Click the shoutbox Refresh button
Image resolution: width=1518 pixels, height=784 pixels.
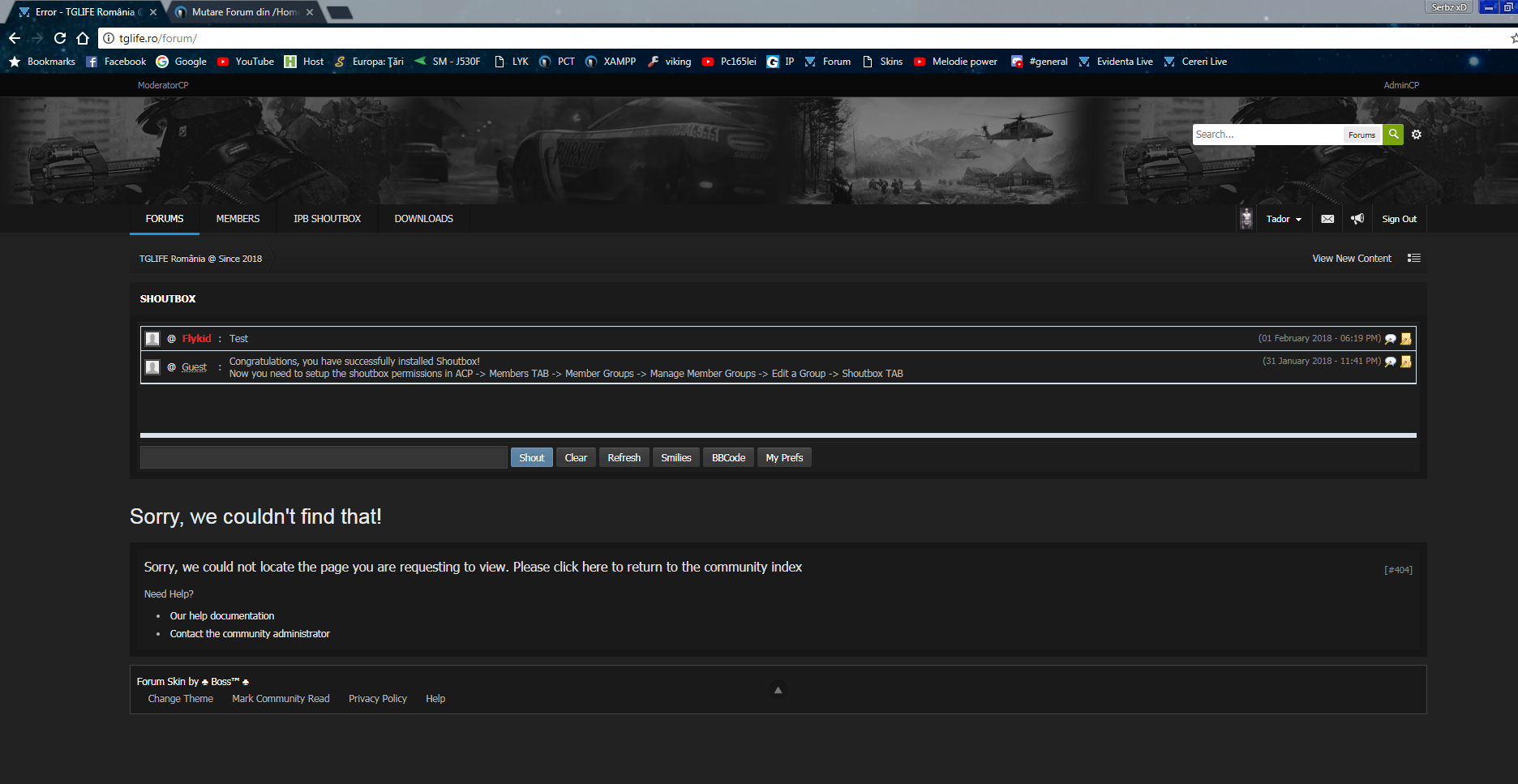tap(624, 457)
